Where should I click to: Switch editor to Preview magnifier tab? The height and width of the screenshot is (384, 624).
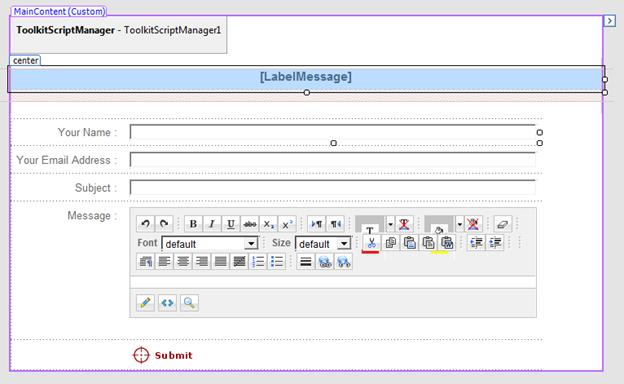point(189,303)
